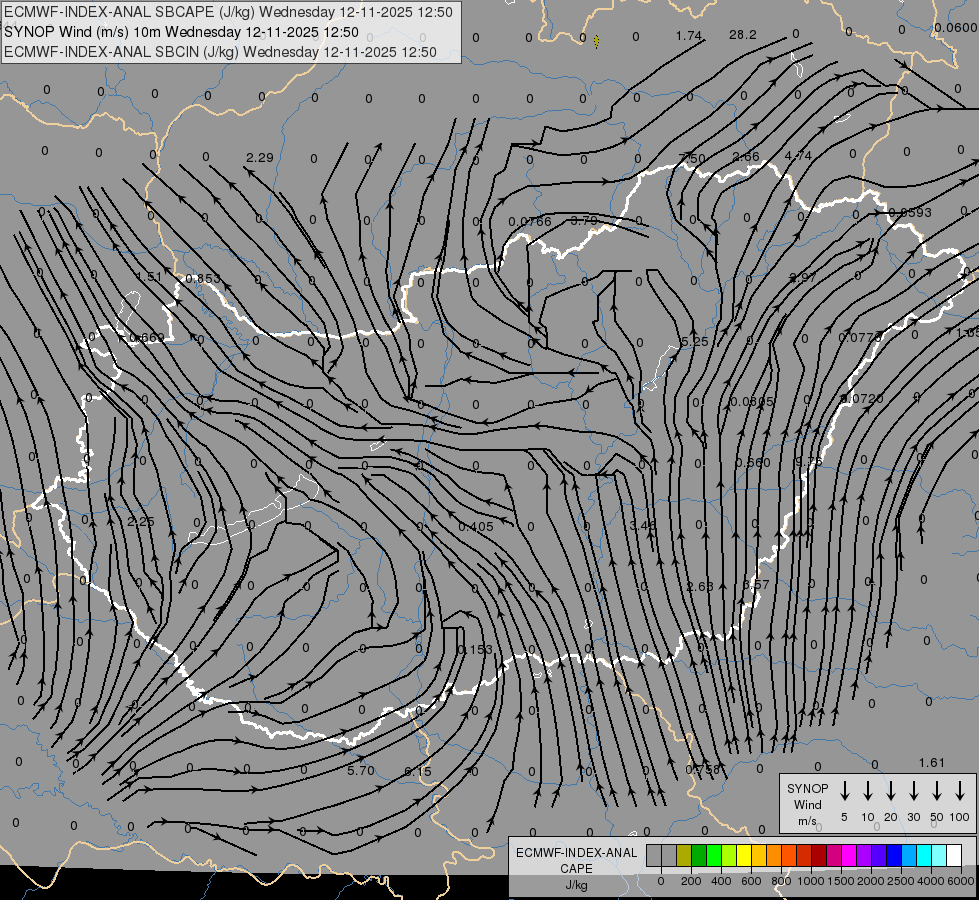Click the 1000 tick label on CAPE scale

810,881
